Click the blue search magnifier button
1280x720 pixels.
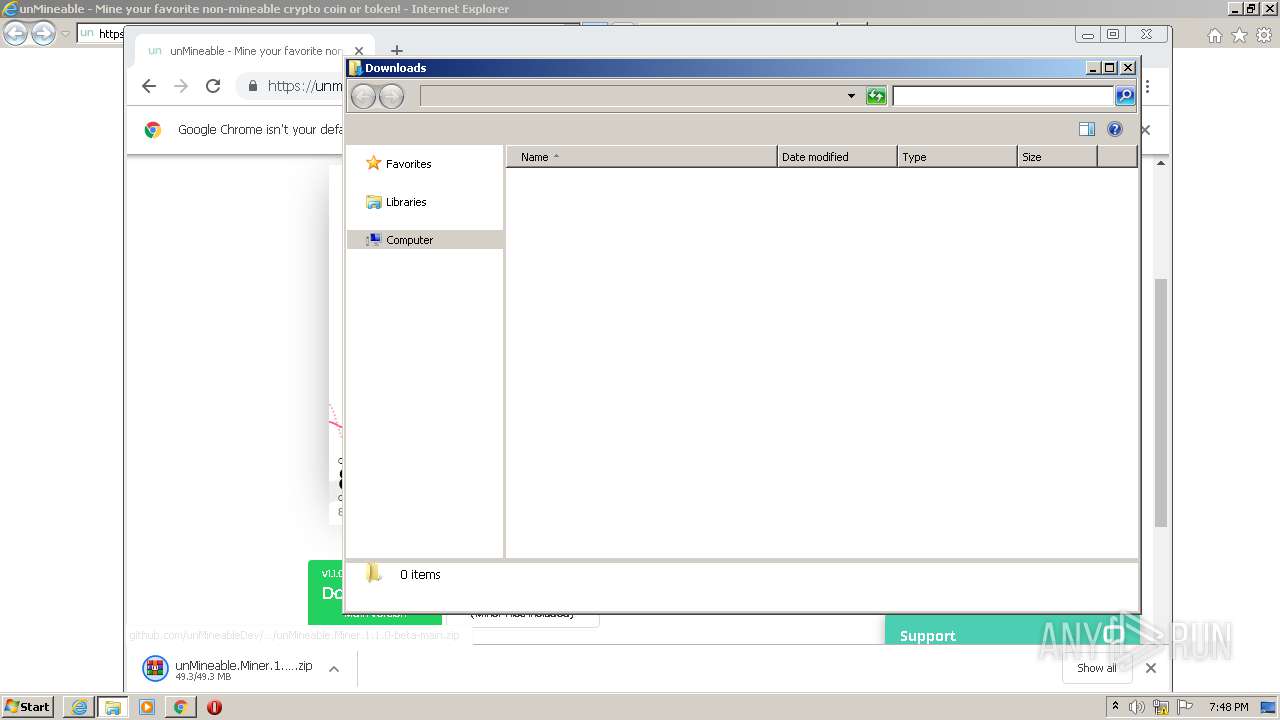[x=1125, y=96]
